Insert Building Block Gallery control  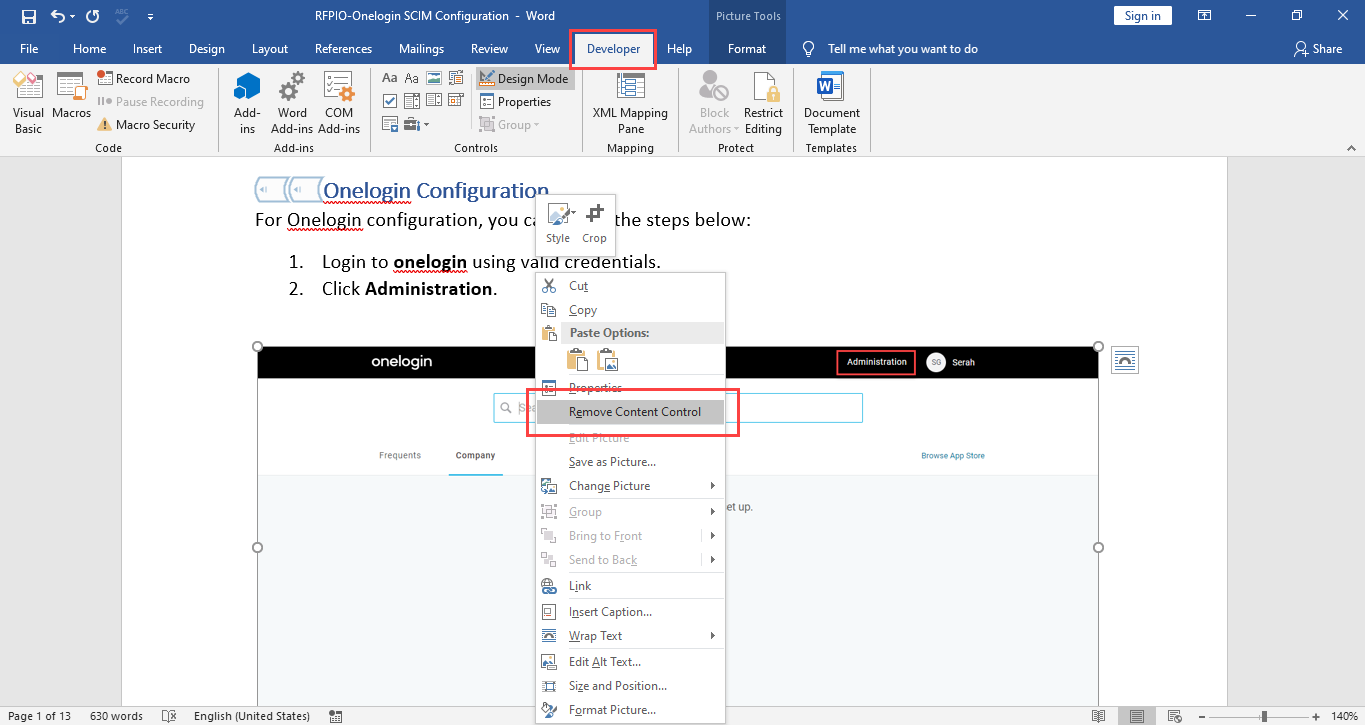pos(456,78)
